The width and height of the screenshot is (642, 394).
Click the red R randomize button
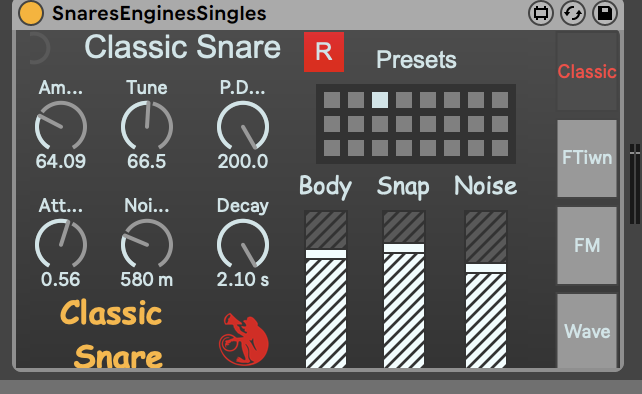[x=324, y=52]
